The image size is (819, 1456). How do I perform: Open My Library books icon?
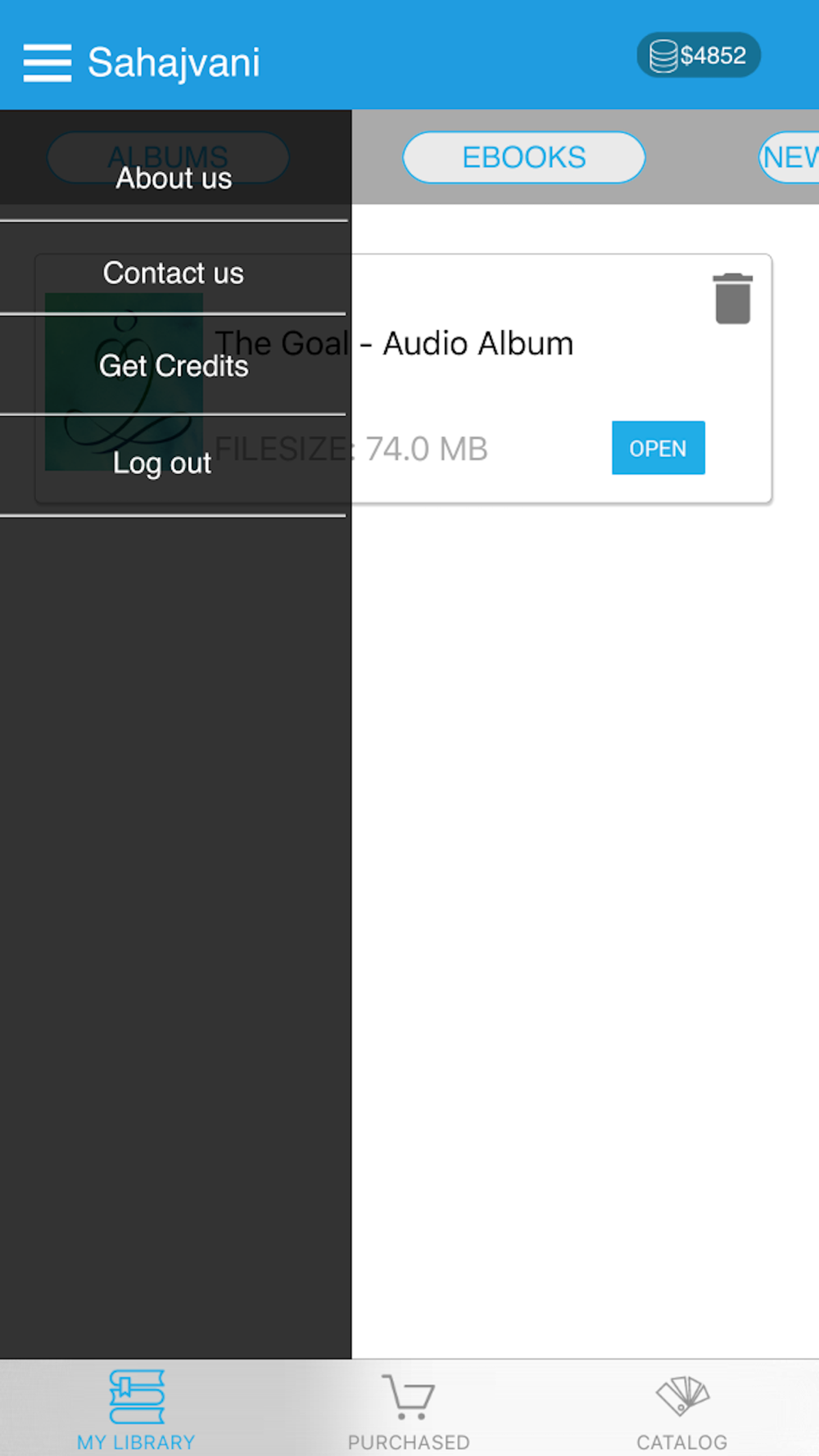click(x=137, y=1396)
